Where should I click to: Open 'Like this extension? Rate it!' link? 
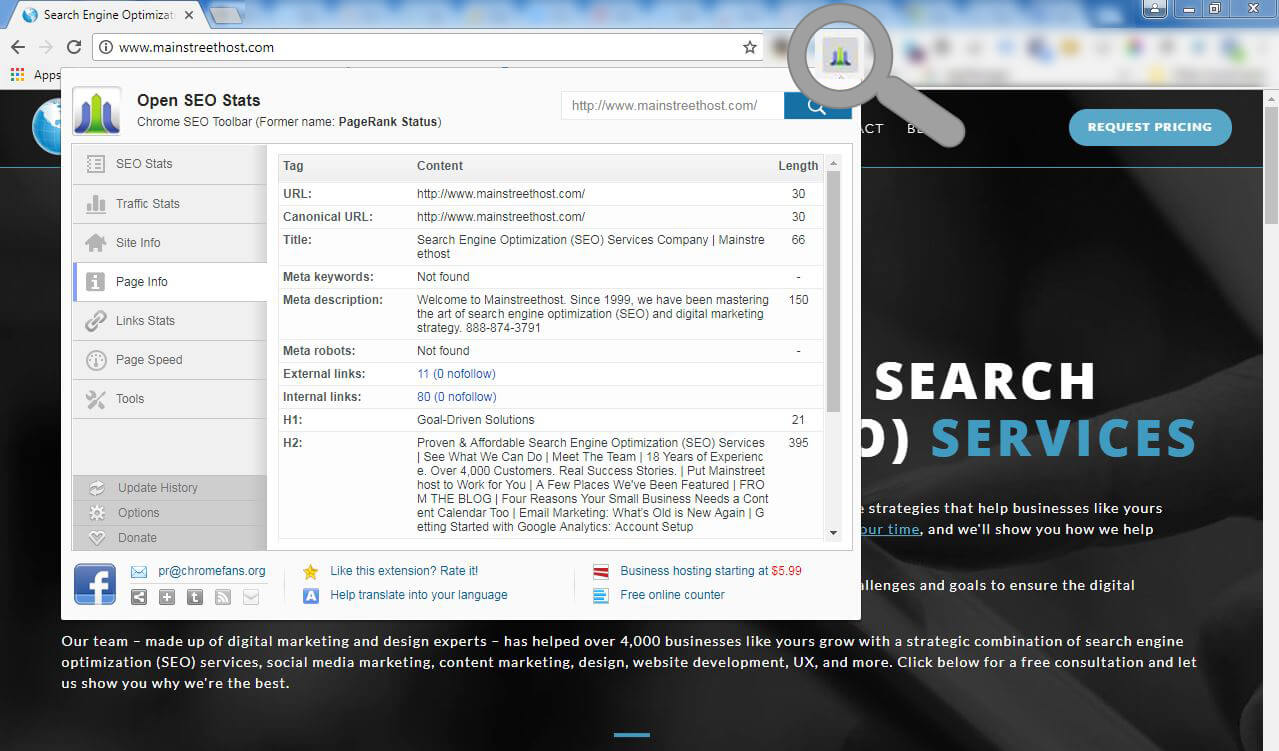tap(404, 571)
